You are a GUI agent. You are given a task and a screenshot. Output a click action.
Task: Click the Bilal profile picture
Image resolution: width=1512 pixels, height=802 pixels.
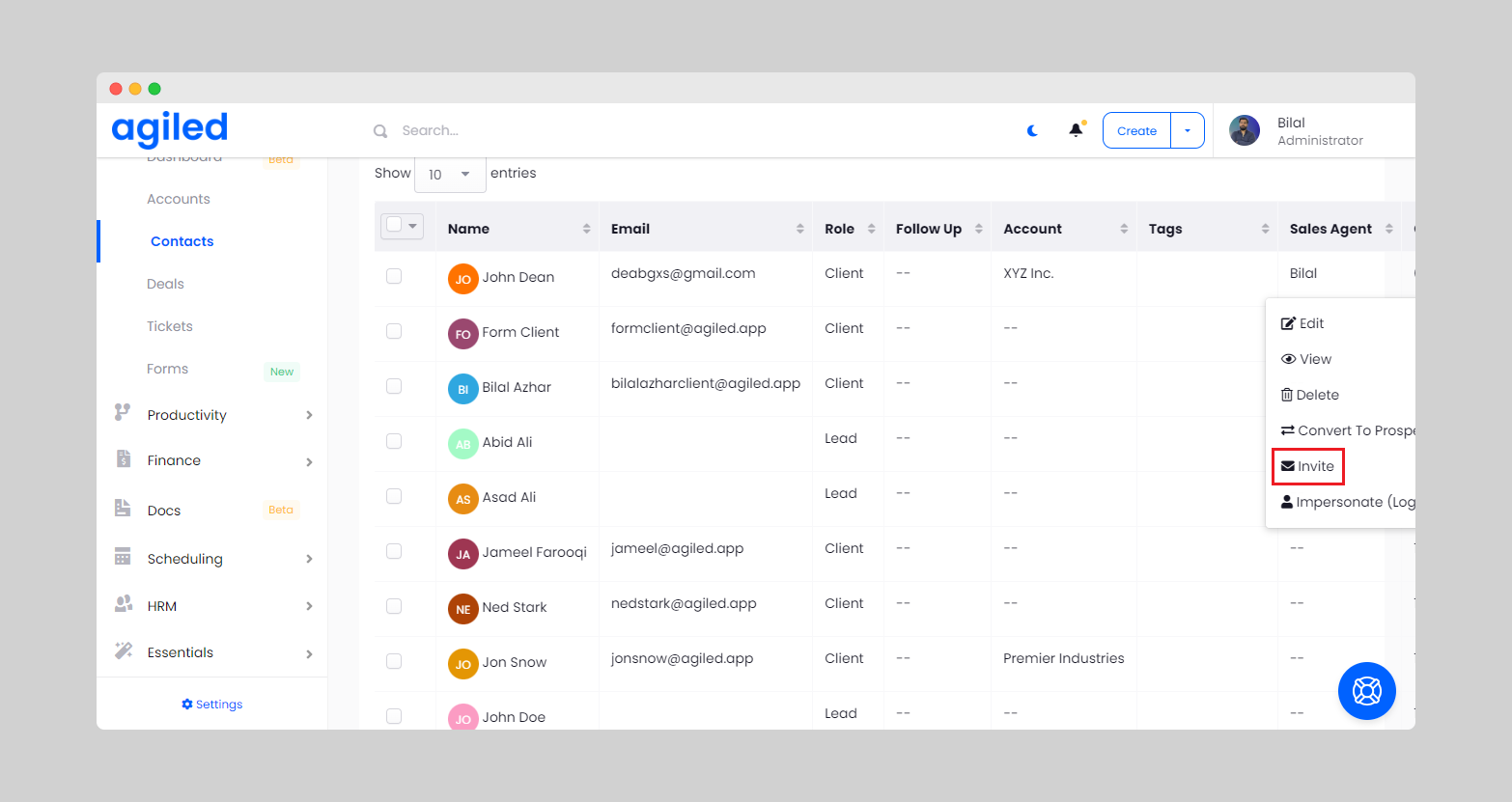[1245, 130]
